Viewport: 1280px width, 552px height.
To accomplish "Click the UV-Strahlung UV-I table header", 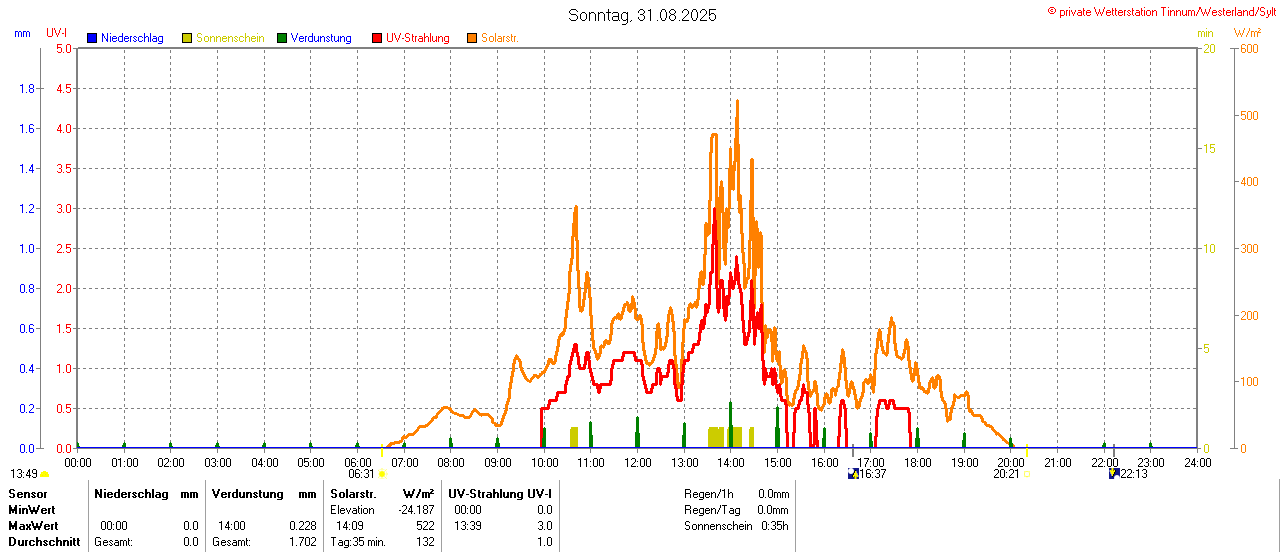I will pos(500,494).
